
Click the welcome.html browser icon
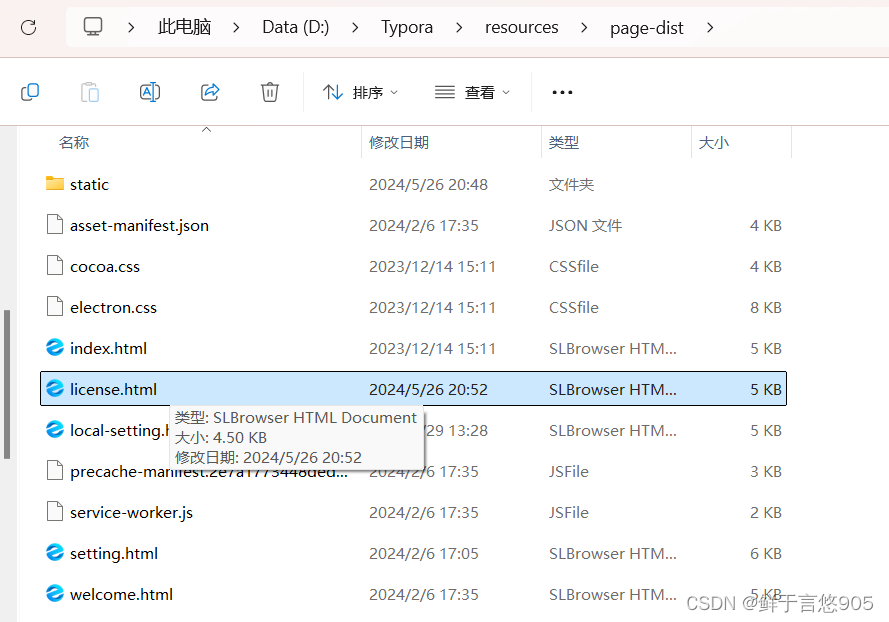[x=54, y=593]
